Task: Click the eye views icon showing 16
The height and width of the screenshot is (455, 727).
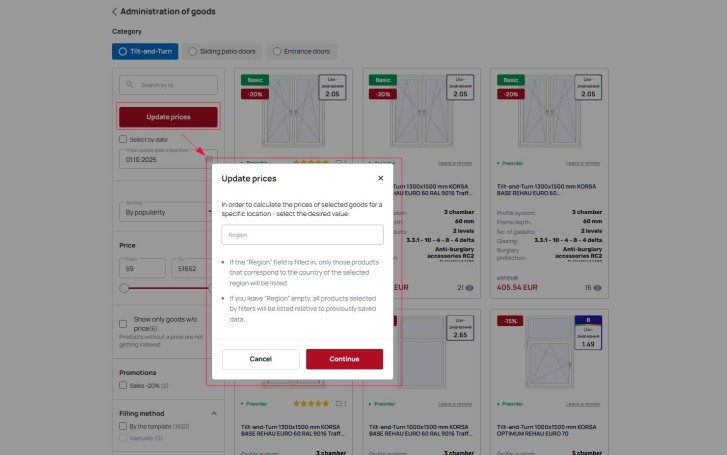Action: [597, 287]
